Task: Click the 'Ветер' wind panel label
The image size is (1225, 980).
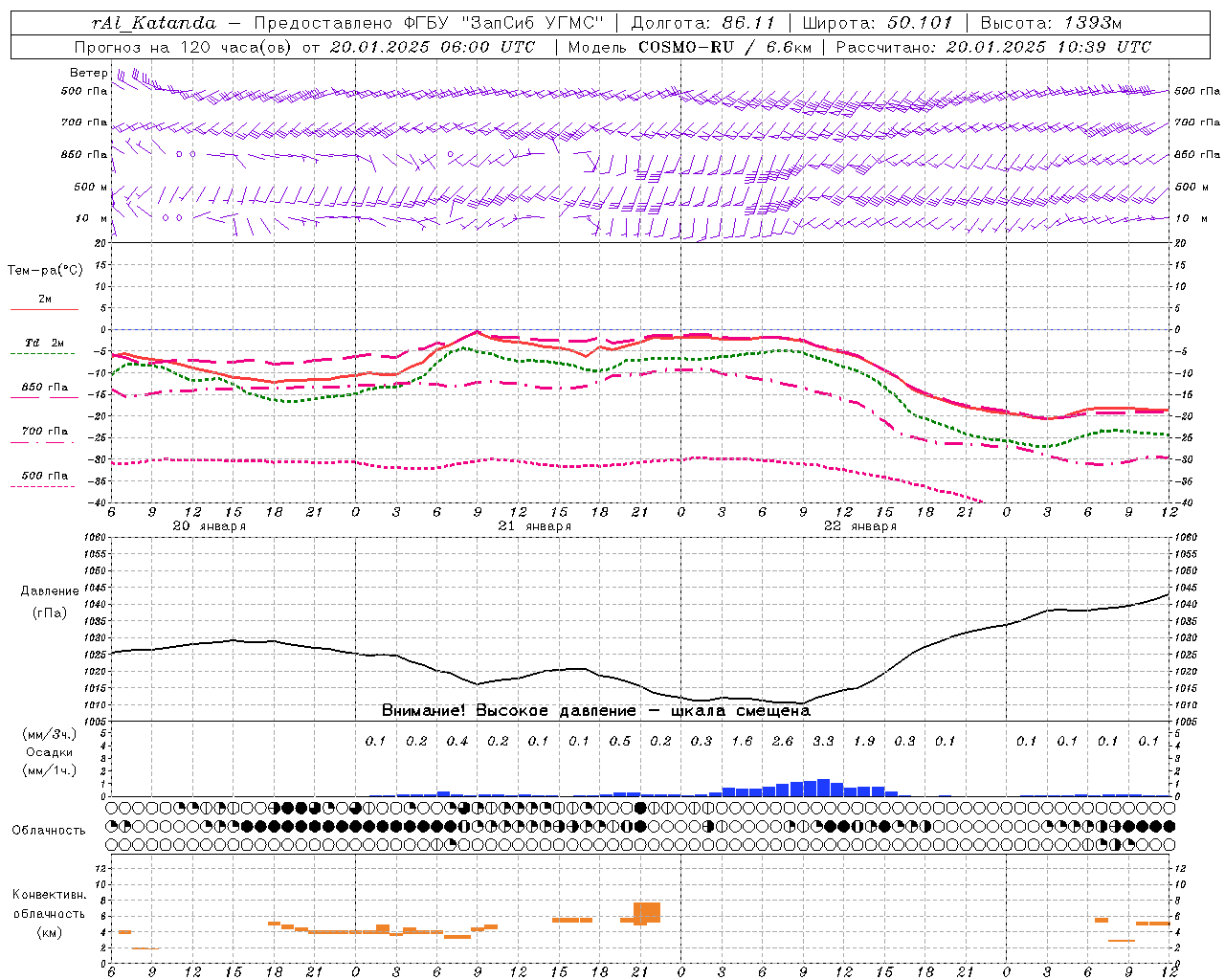Action: (89, 73)
